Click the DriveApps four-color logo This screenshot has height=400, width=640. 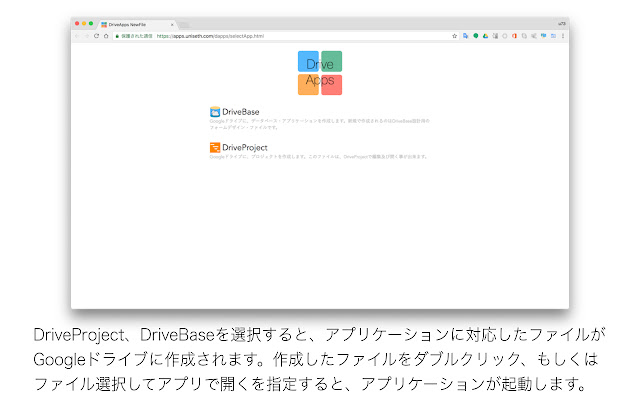[320, 73]
